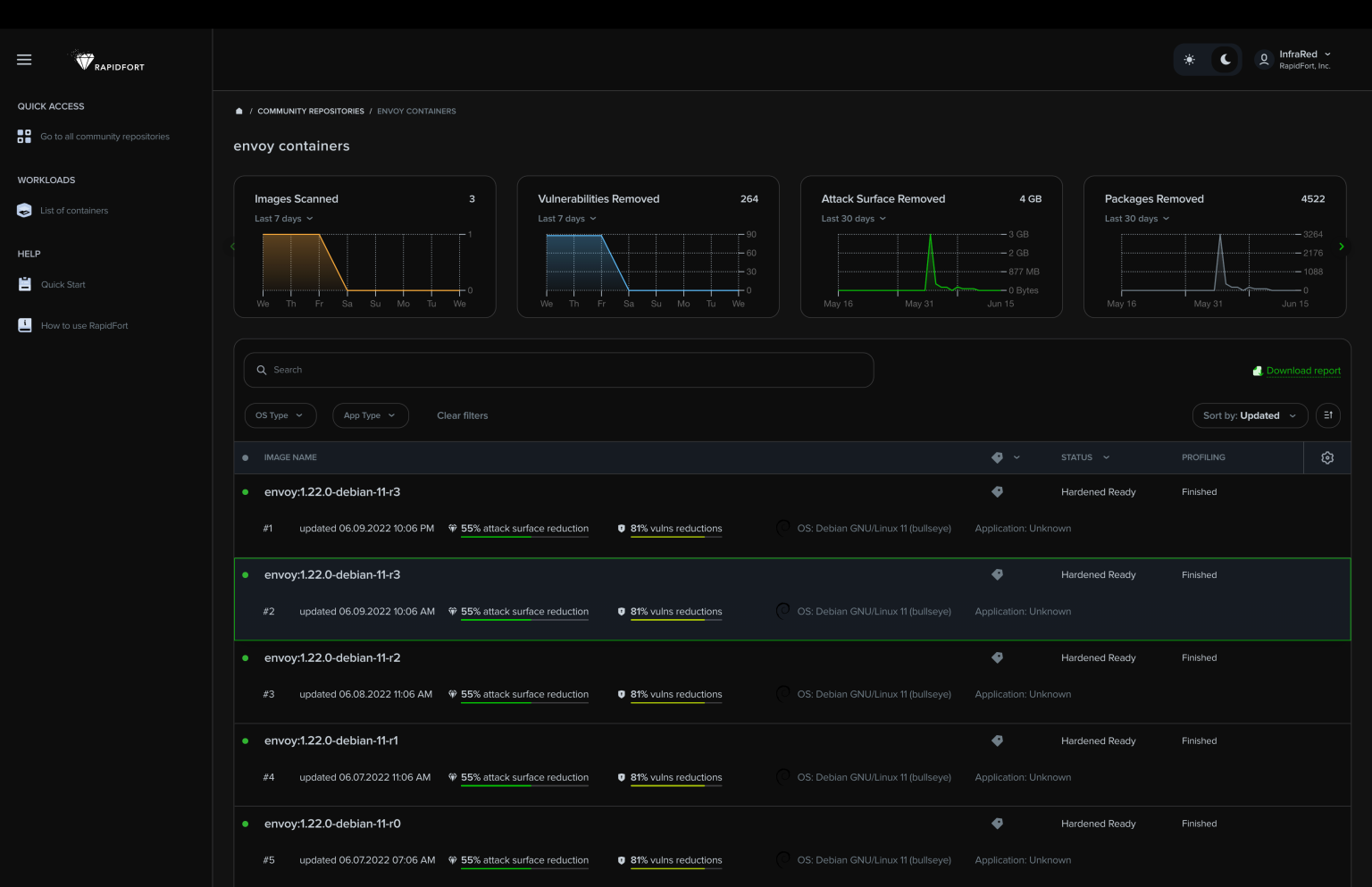Viewport: 1372px width, 887px height.
Task: Open Images Scanned Last 7 days dropdown
Action: [284, 219]
